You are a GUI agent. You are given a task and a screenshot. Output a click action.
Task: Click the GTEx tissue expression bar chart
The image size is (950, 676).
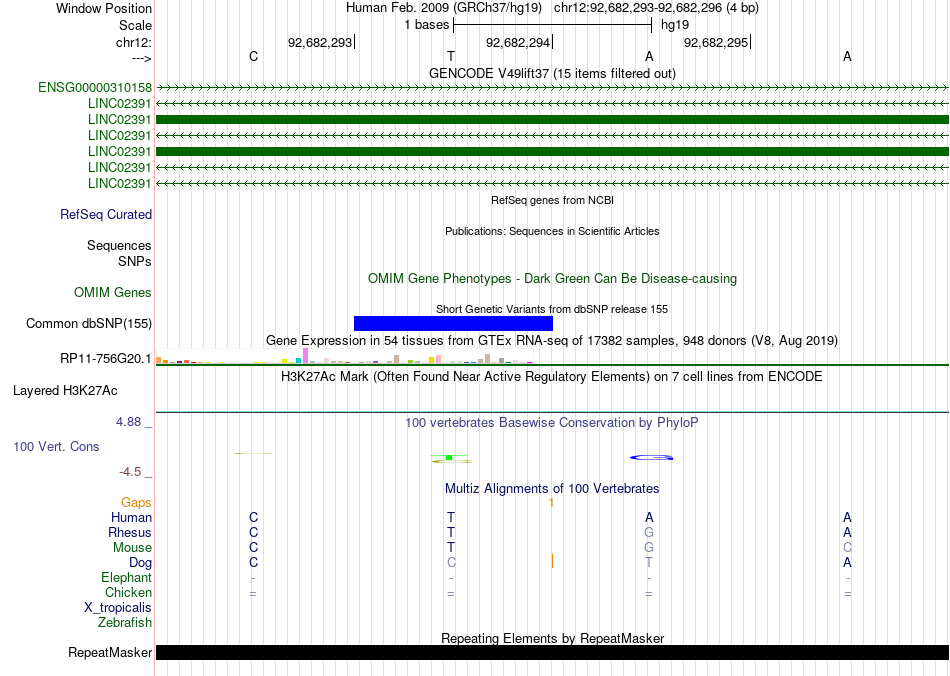(345, 356)
